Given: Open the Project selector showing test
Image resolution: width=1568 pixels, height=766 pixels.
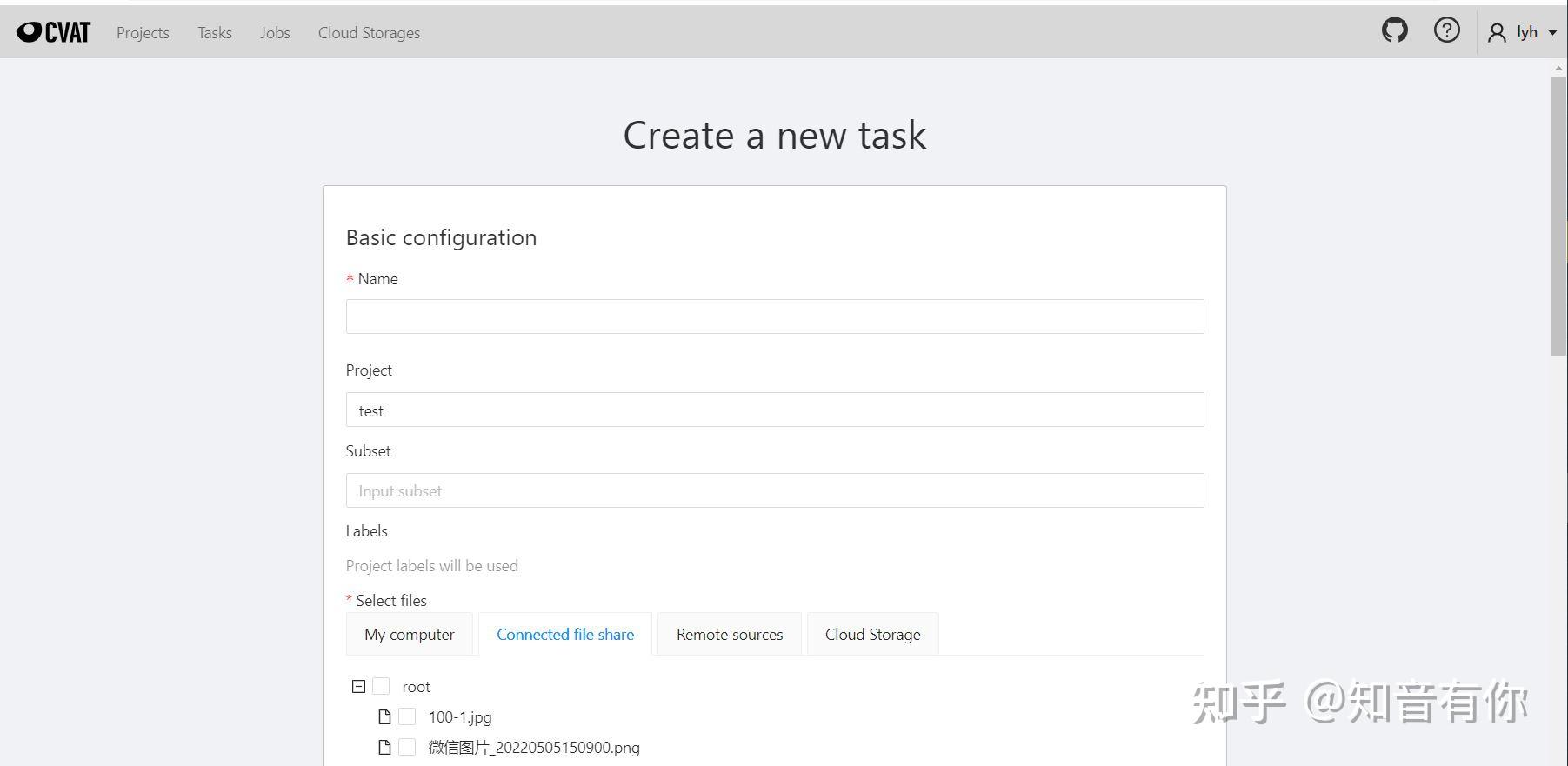Looking at the screenshot, I should coord(774,410).
